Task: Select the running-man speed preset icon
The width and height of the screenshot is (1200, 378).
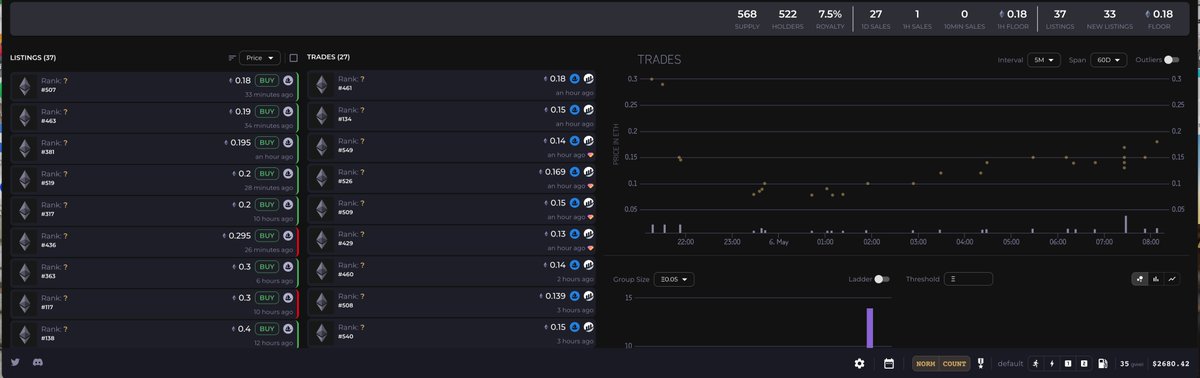Action: (1035, 363)
